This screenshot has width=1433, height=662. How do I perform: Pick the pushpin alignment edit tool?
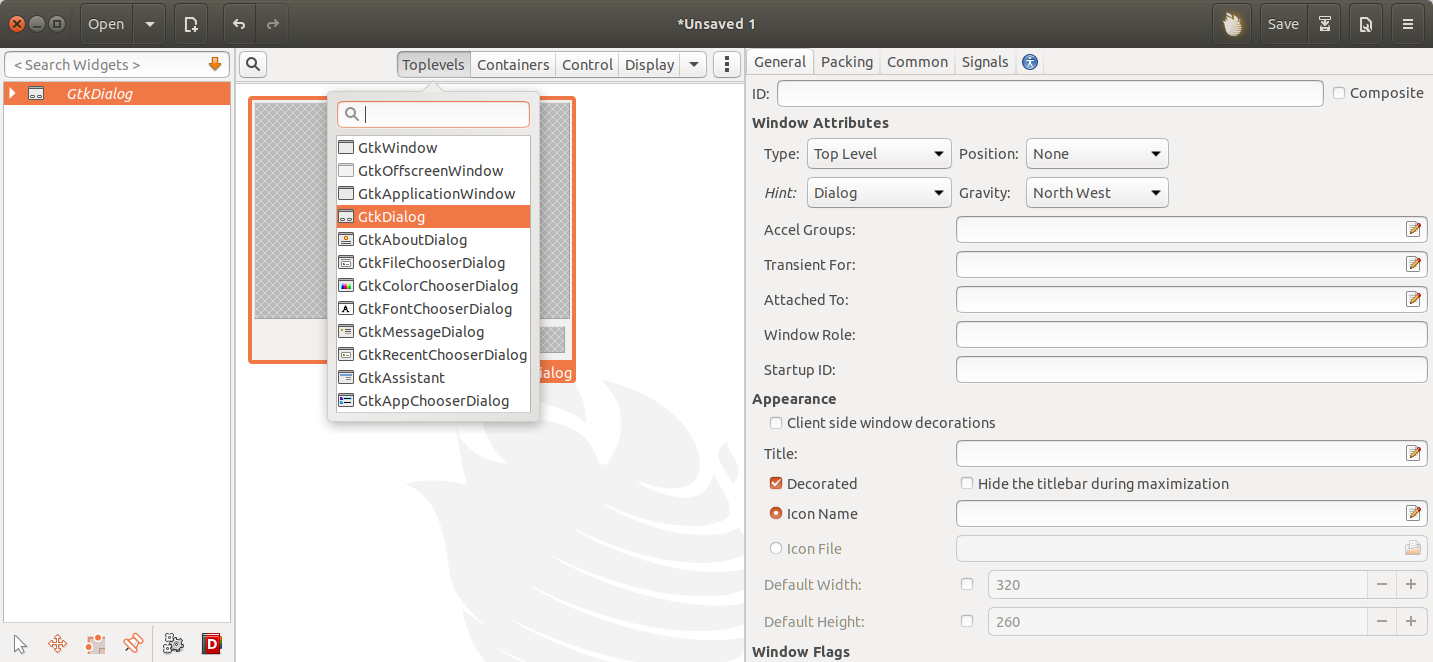pyautogui.click(x=133, y=644)
